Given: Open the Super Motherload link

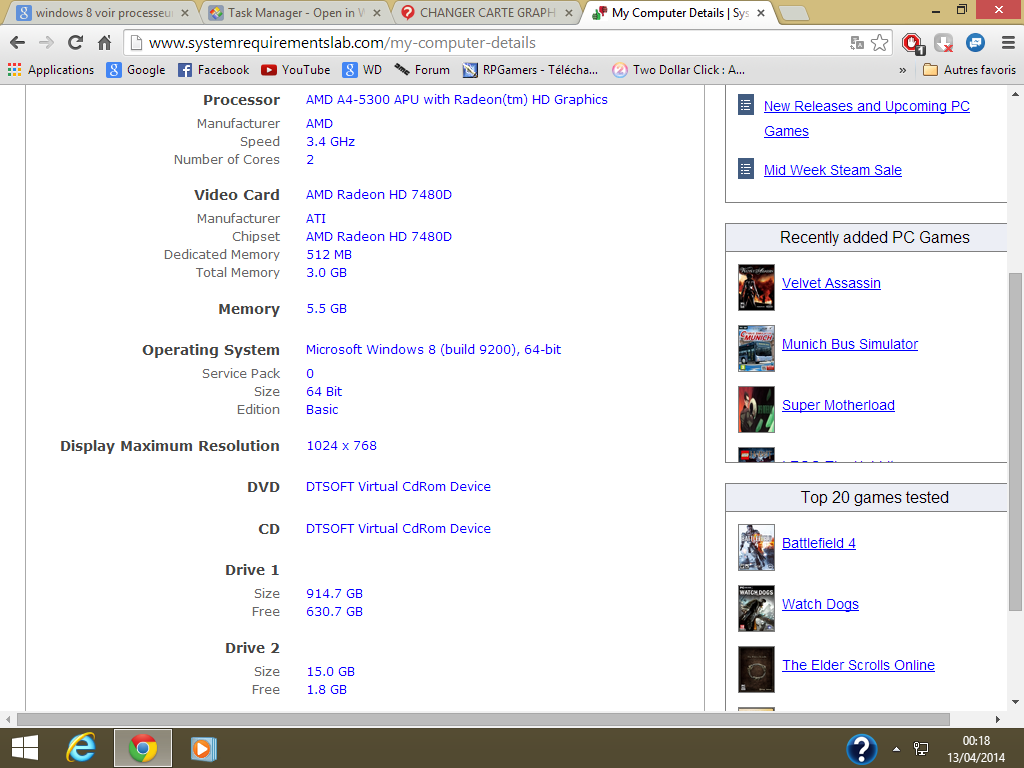Looking at the screenshot, I should 839,405.
